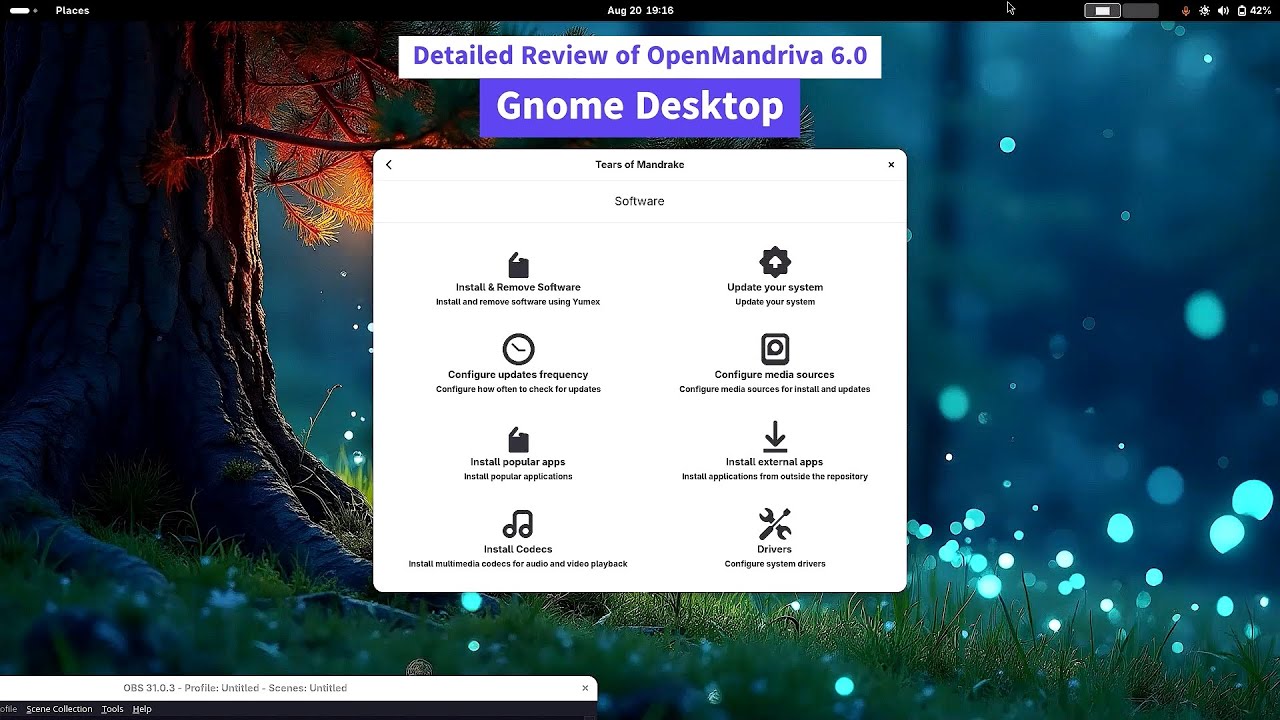
Task: Open the Help menu in OBS
Action: click(142, 709)
